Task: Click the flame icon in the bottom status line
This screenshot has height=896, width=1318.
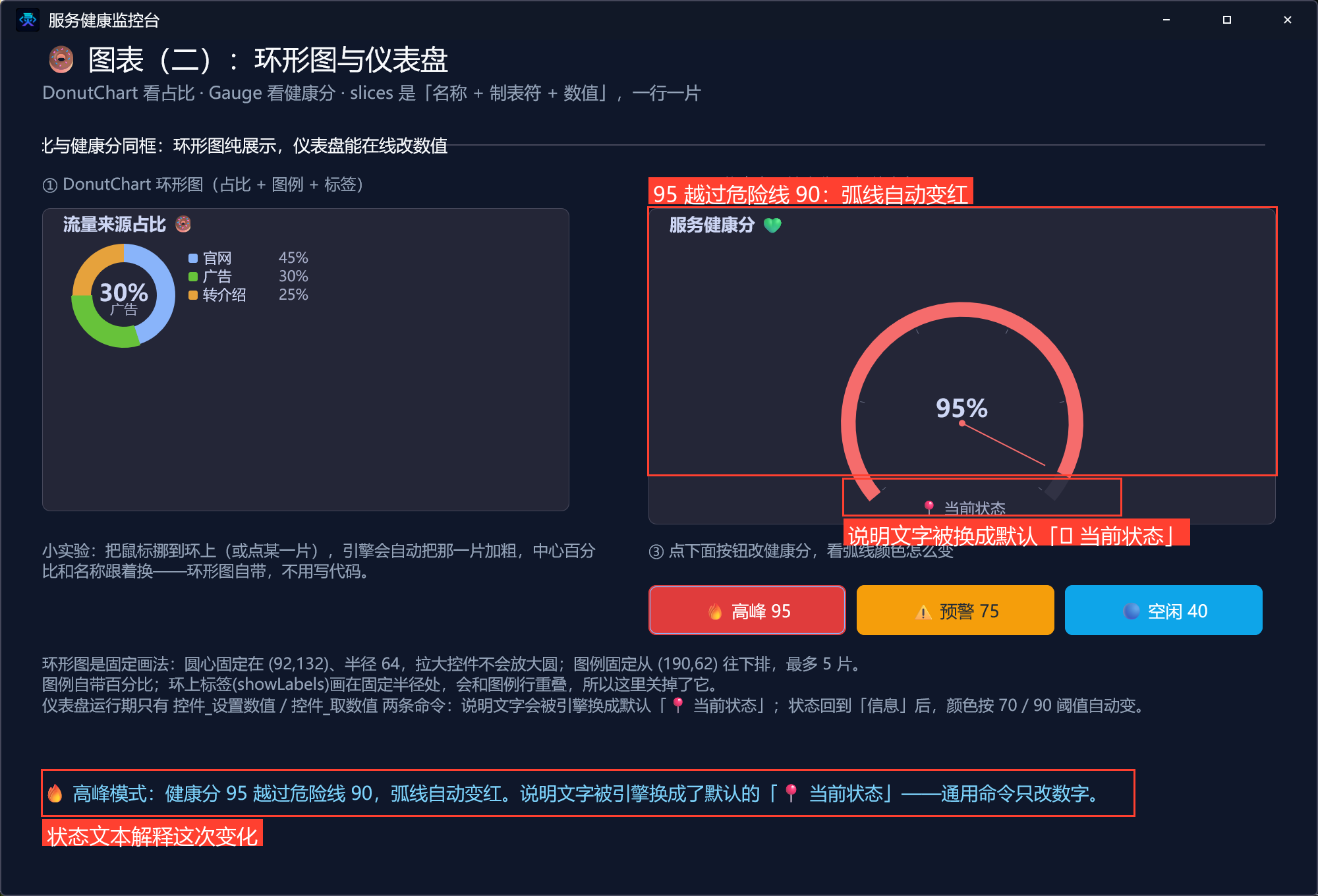Action: (x=55, y=793)
